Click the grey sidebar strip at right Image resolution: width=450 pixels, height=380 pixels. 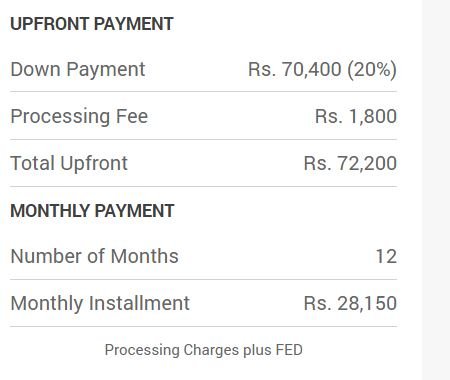[x=436, y=190]
